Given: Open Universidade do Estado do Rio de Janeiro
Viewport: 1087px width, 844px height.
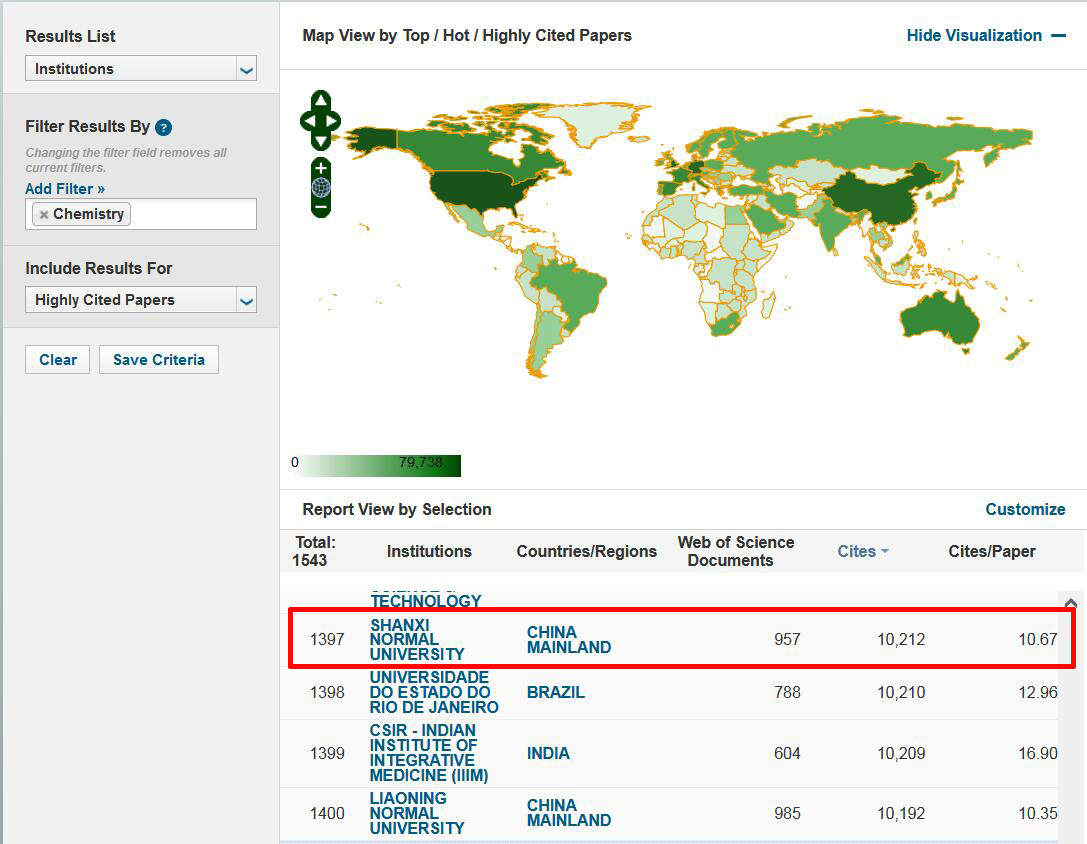Looking at the screenshot, I should point(434,692).
